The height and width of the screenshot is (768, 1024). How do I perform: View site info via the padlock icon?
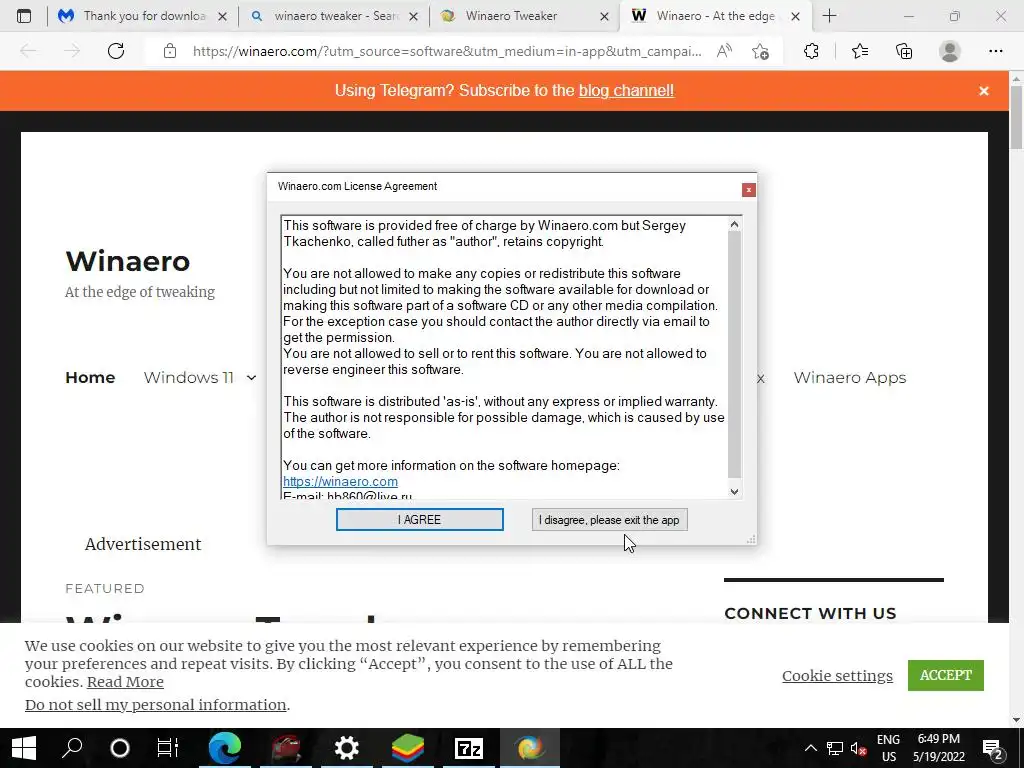[170, 51]
